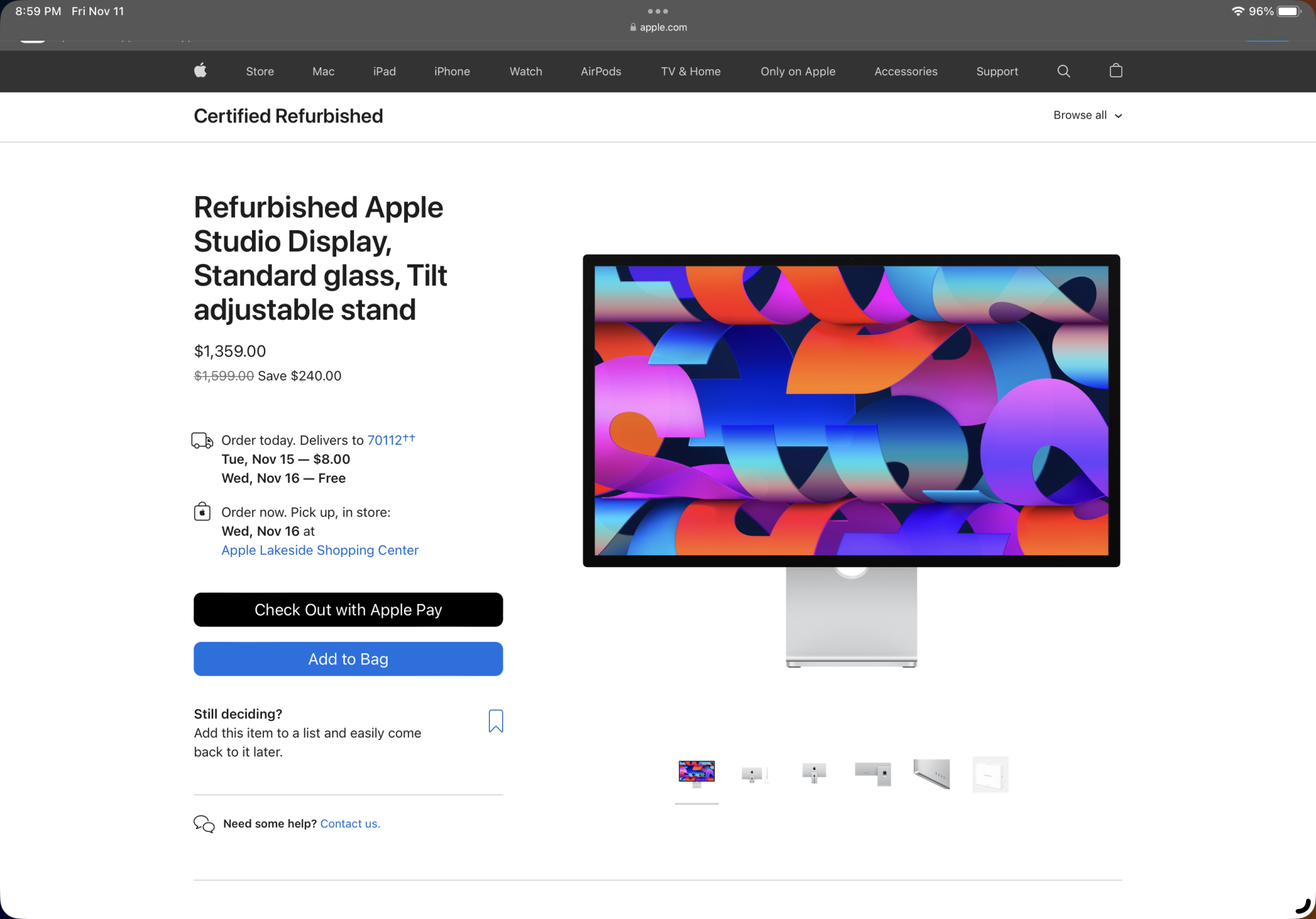
Task: Click the store pickup bag icon
Action: (x=202, y=512)
